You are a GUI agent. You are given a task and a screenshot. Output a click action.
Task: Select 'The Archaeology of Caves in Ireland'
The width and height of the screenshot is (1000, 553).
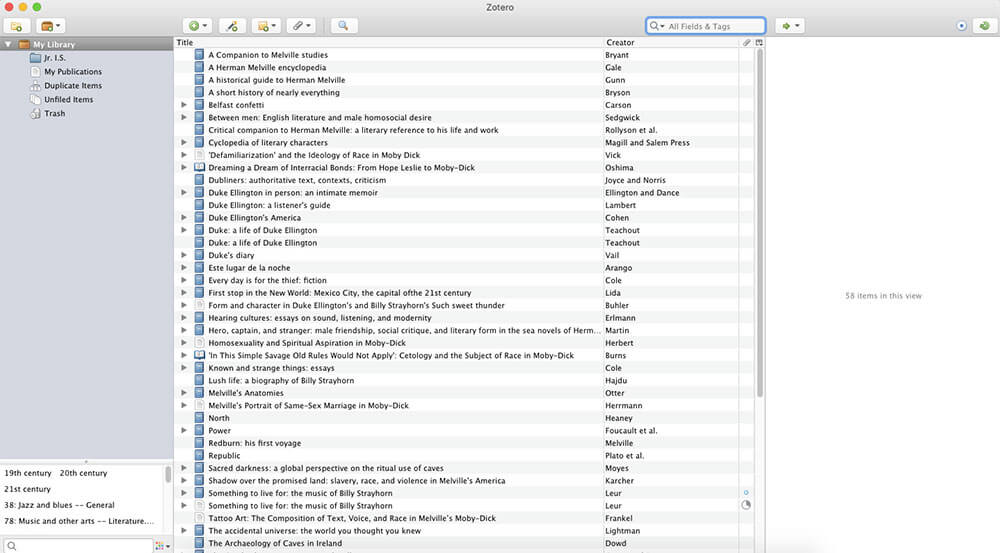click(x=464, y=543)
